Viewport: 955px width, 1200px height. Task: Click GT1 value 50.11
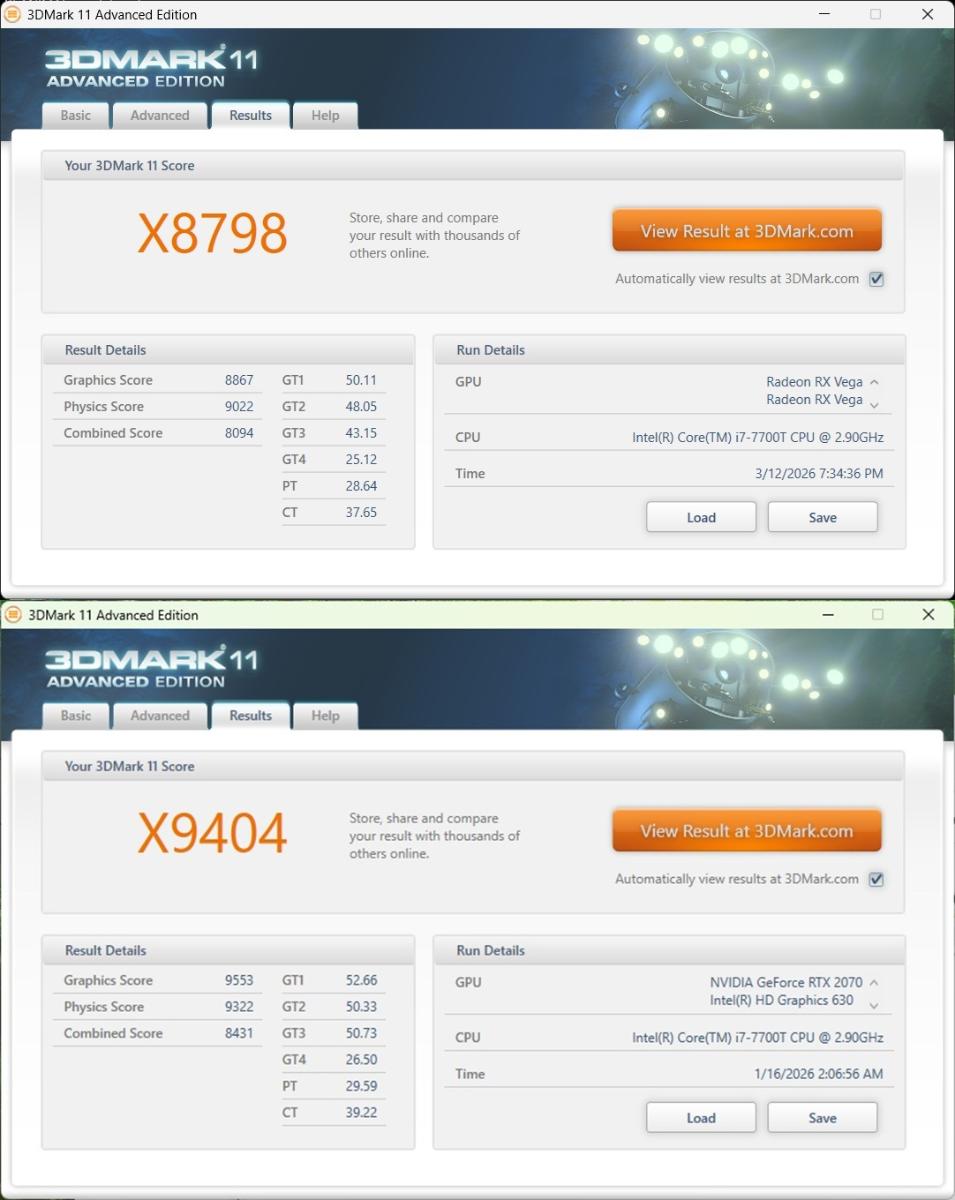coord(361,380)
